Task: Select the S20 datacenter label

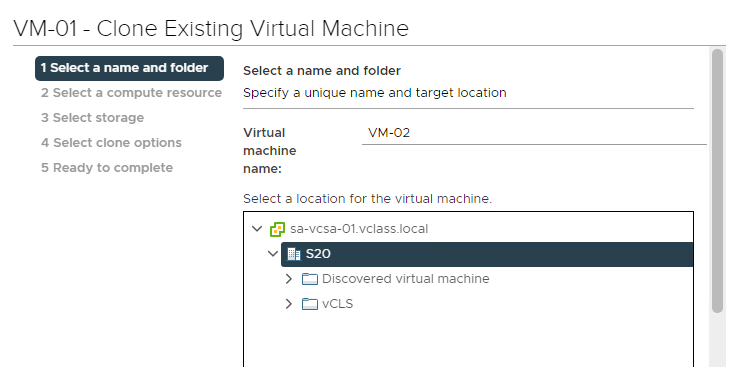Action: [318, 254]
